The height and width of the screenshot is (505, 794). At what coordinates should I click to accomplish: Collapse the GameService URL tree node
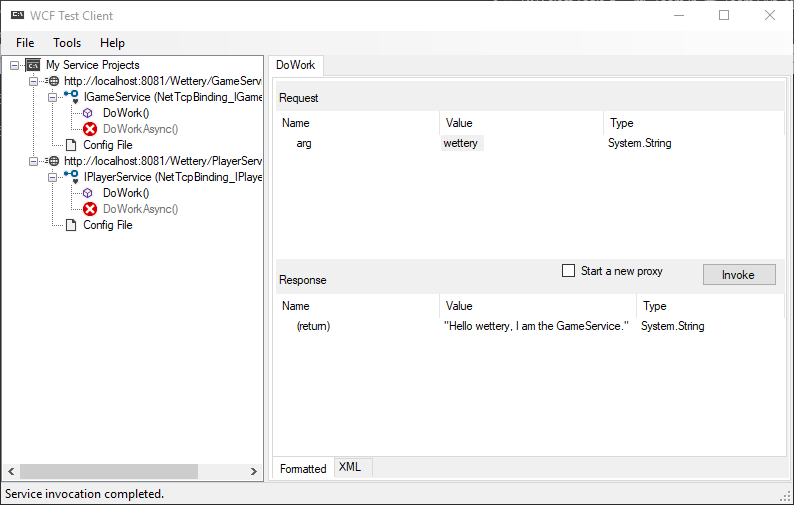(33, 81)
